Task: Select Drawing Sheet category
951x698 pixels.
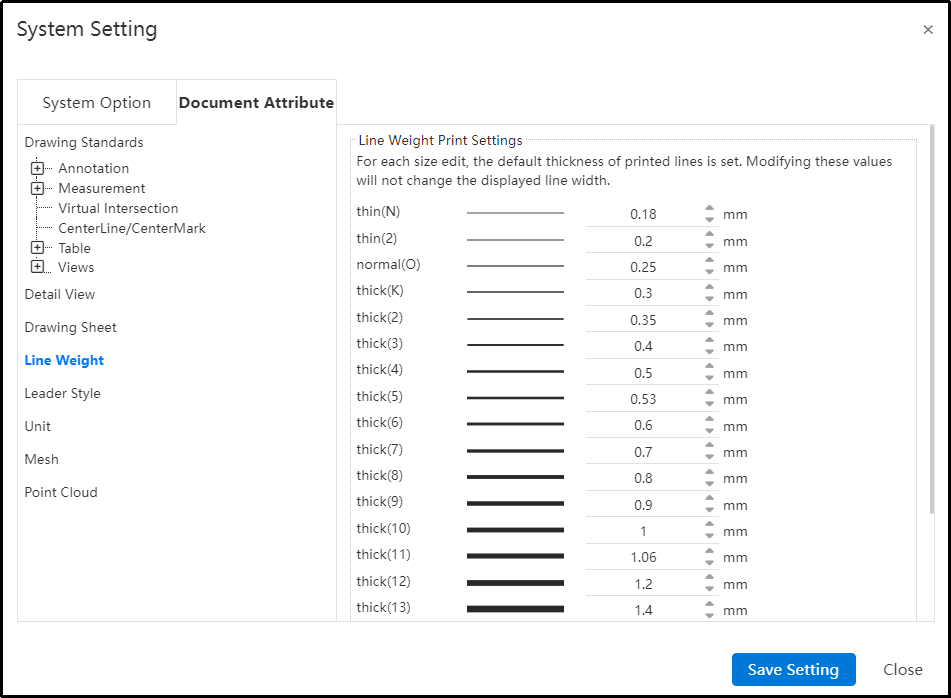Action: pyautogui.click(x=70, y=327)
